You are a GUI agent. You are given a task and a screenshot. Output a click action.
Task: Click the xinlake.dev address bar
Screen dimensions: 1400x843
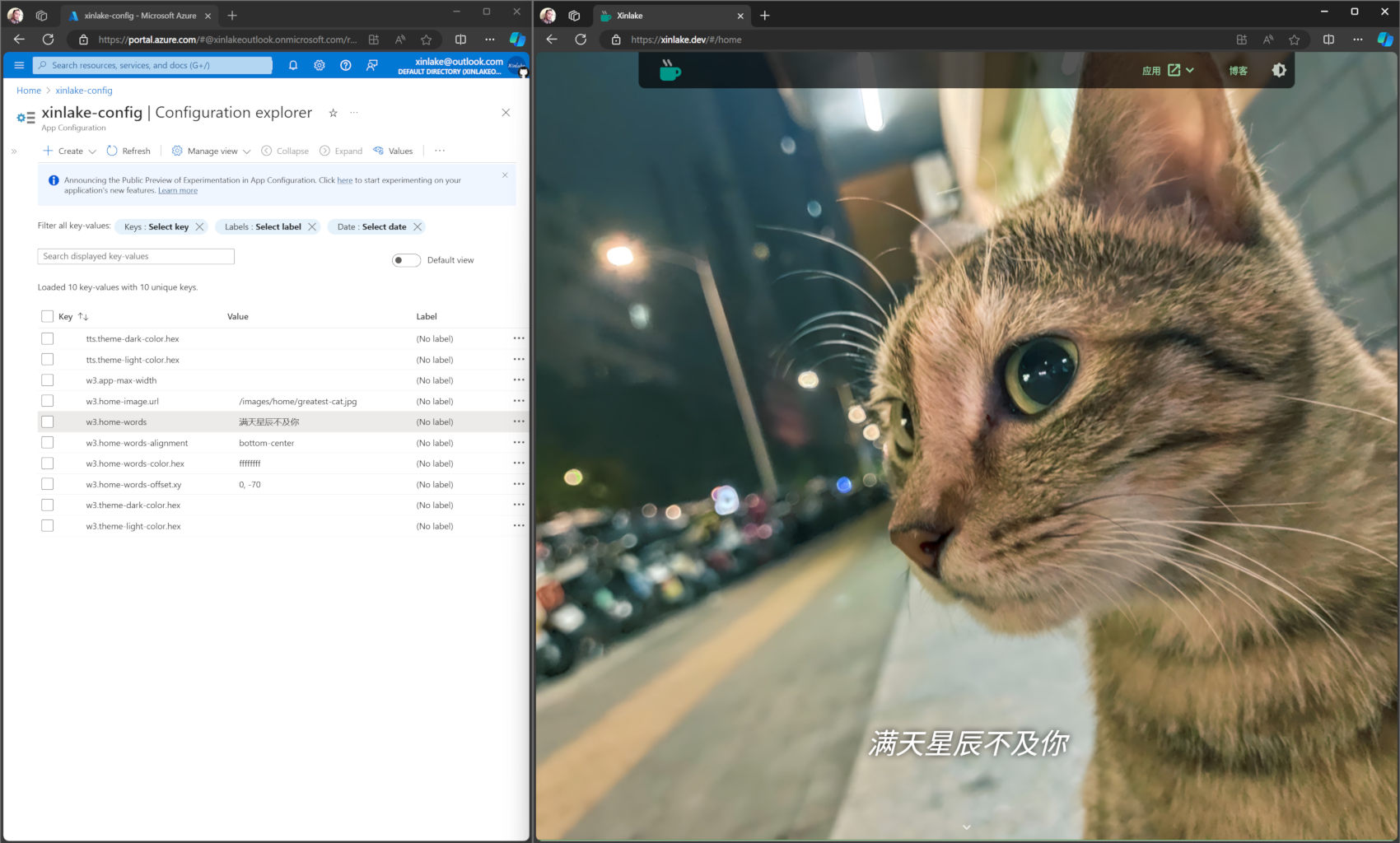(x=914, y=40)
